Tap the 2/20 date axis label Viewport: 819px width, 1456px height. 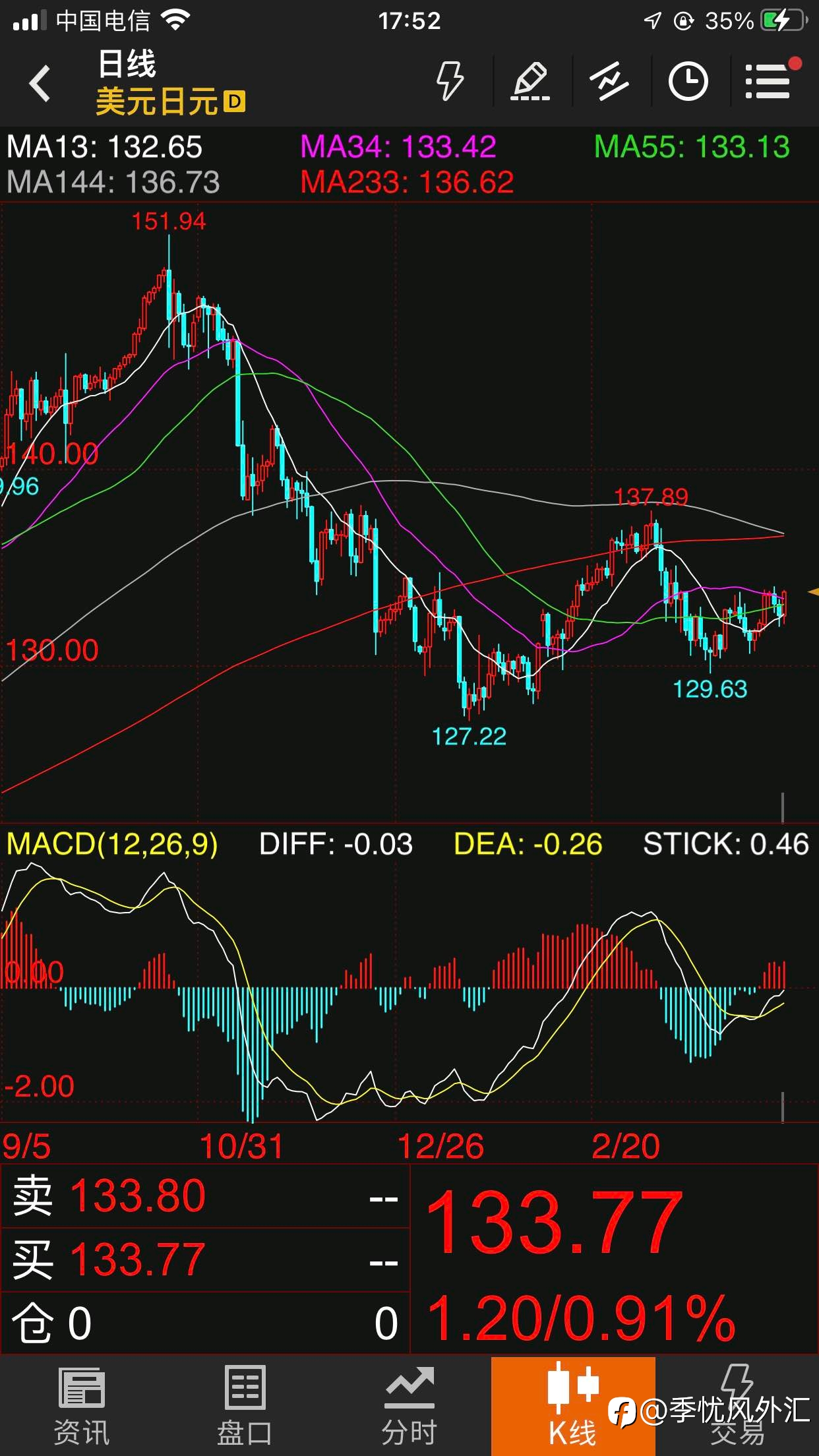tap(626, 1147)
